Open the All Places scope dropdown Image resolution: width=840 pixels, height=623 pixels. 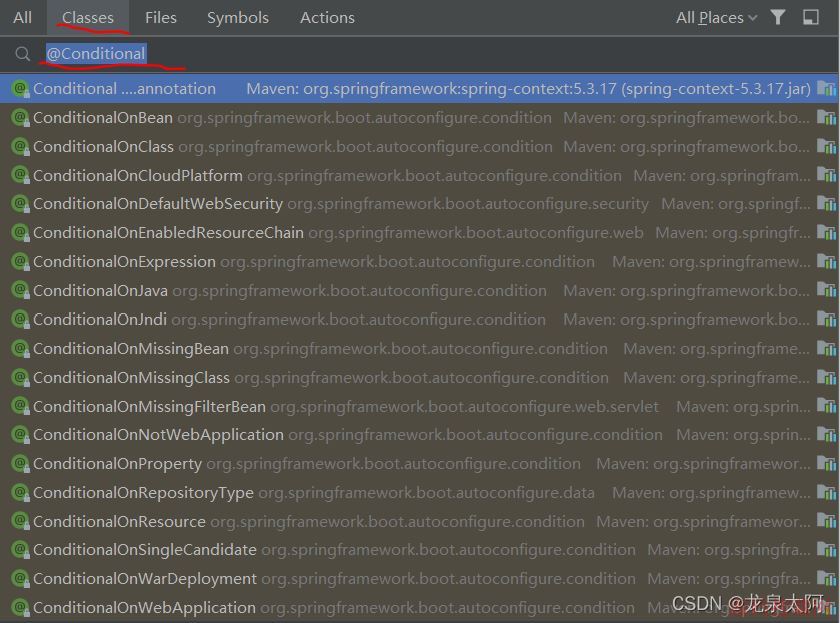tap(716, 17)
